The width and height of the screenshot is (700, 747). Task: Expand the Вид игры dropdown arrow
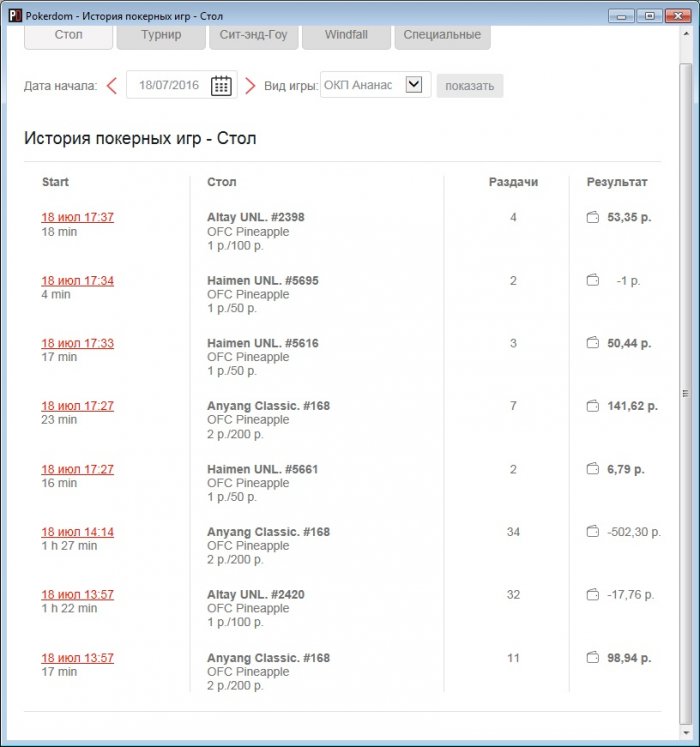(x=414, y=85)
